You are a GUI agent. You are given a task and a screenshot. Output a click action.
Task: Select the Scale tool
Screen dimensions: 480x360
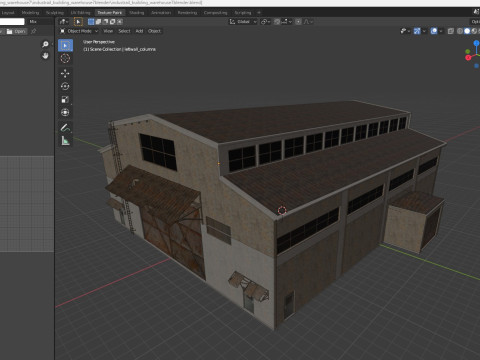coord(65,99)
